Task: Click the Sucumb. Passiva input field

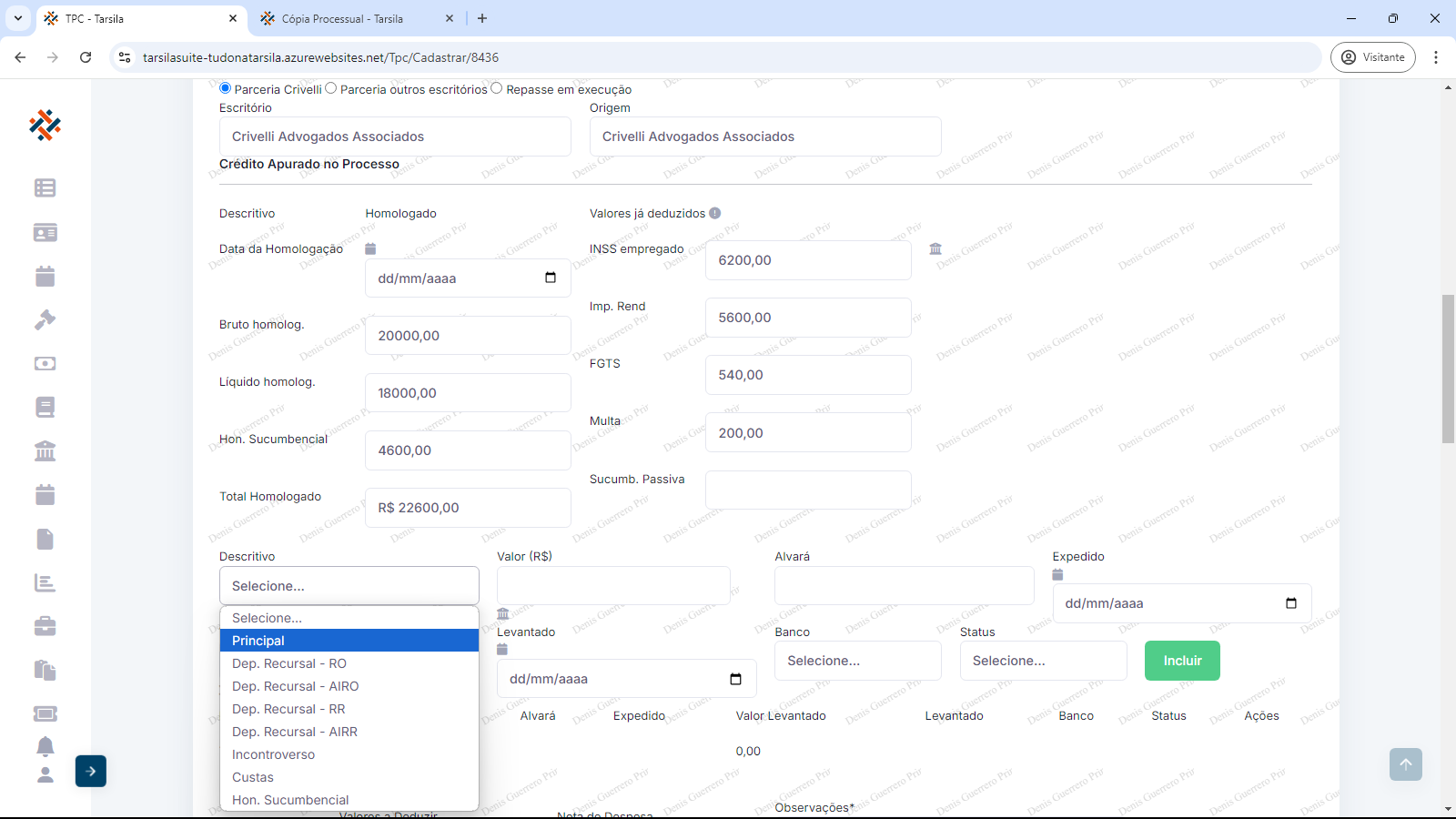Action: [x=808, y=490]
